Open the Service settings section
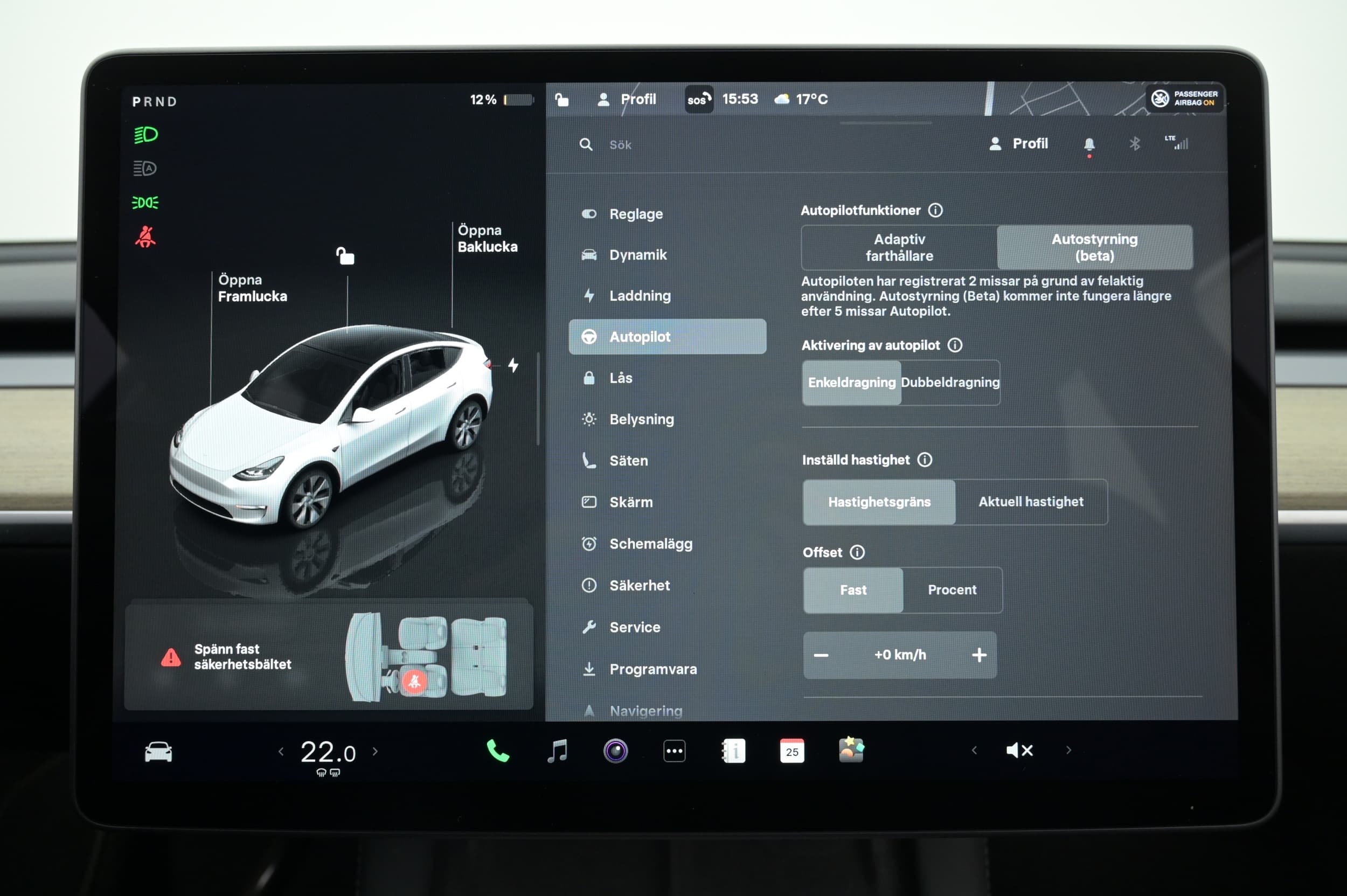The image size is (1347, 896). (667, 628)
